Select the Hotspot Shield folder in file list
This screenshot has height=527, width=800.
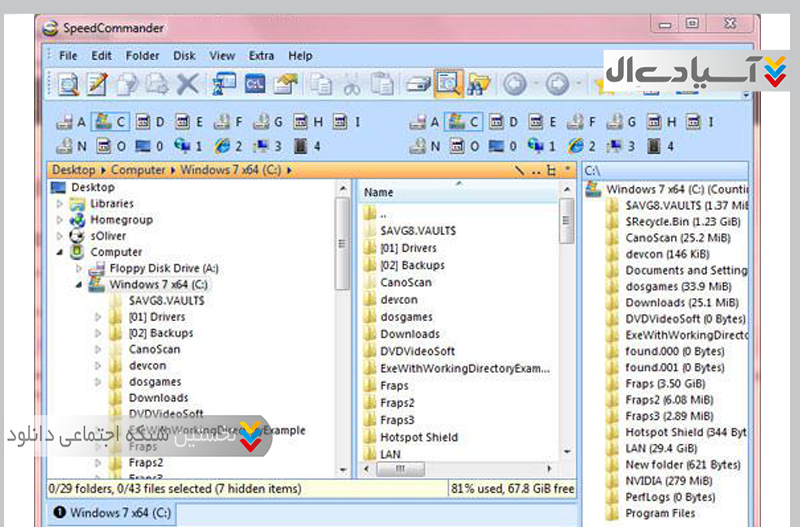tap(418, 437)
